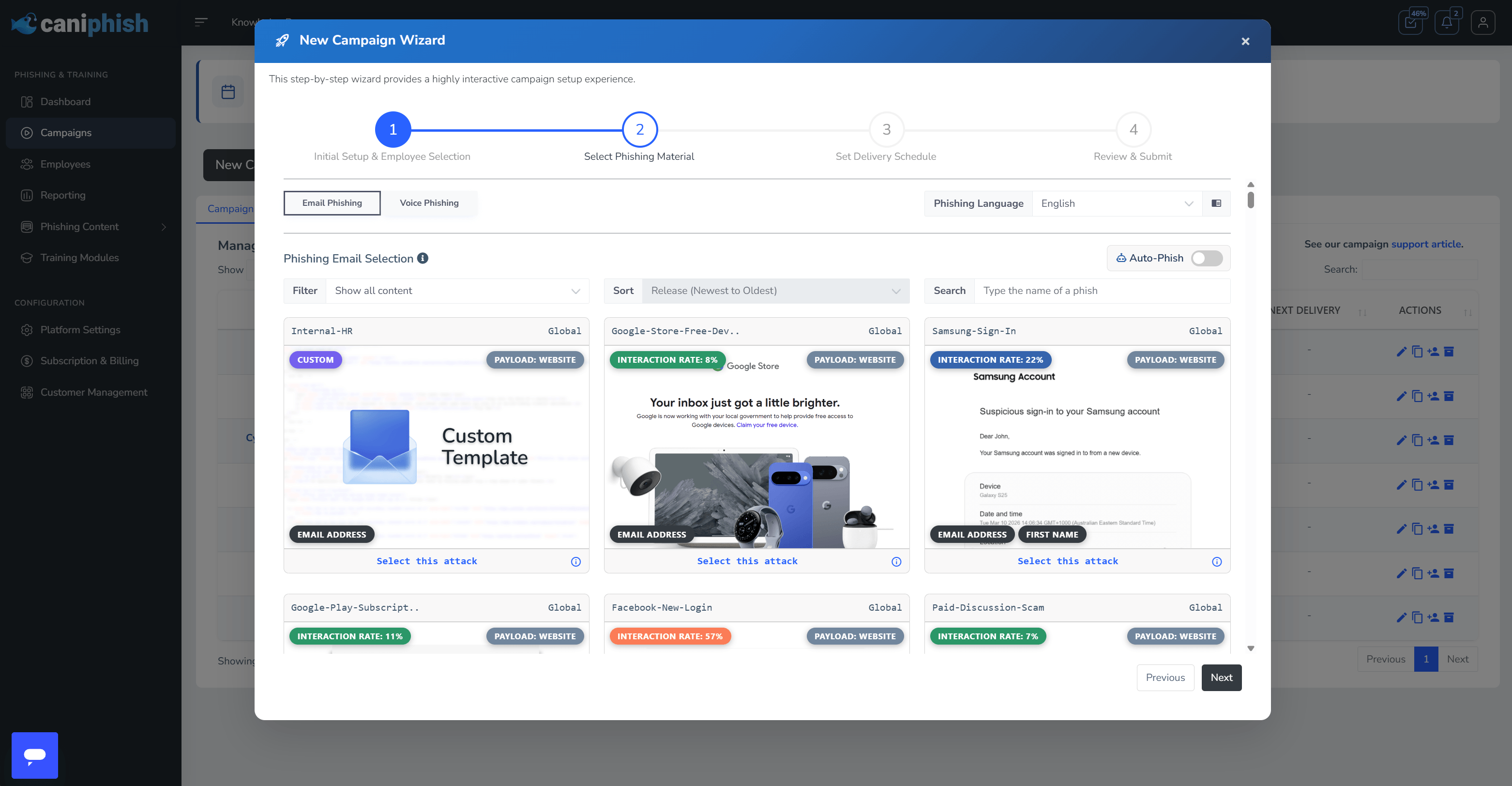Click page 1 in background table pagination

1426,659
